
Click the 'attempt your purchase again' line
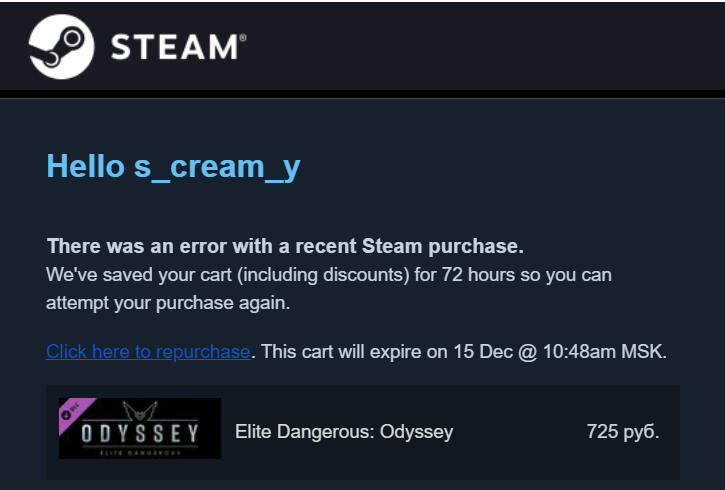pyautogui.click(x=167, y=301)
